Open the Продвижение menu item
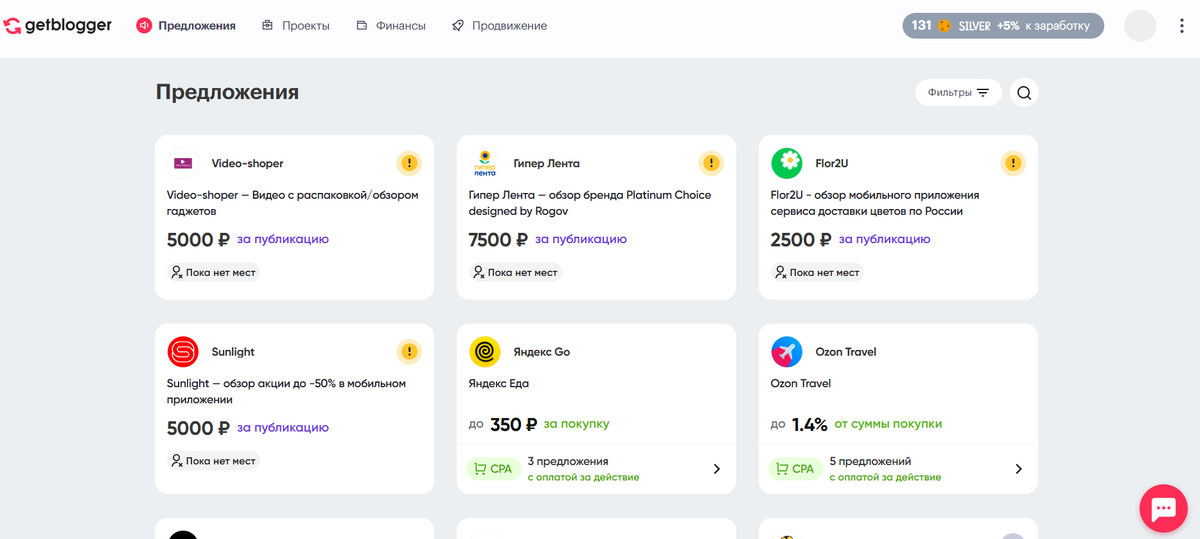Screen dimensions: 1200x539 (499, 26)
